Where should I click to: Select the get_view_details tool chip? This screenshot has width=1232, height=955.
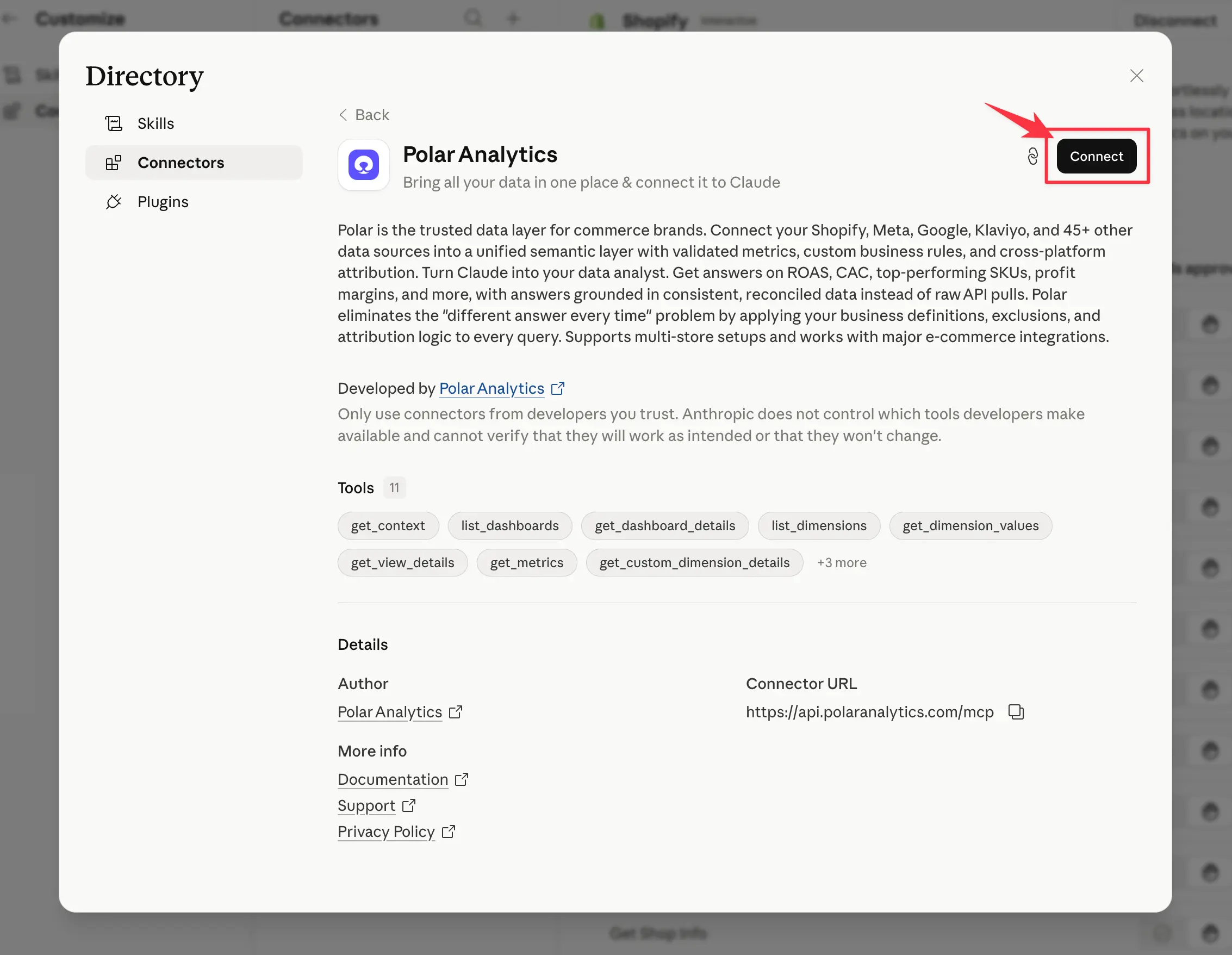[x=403, y=563]
